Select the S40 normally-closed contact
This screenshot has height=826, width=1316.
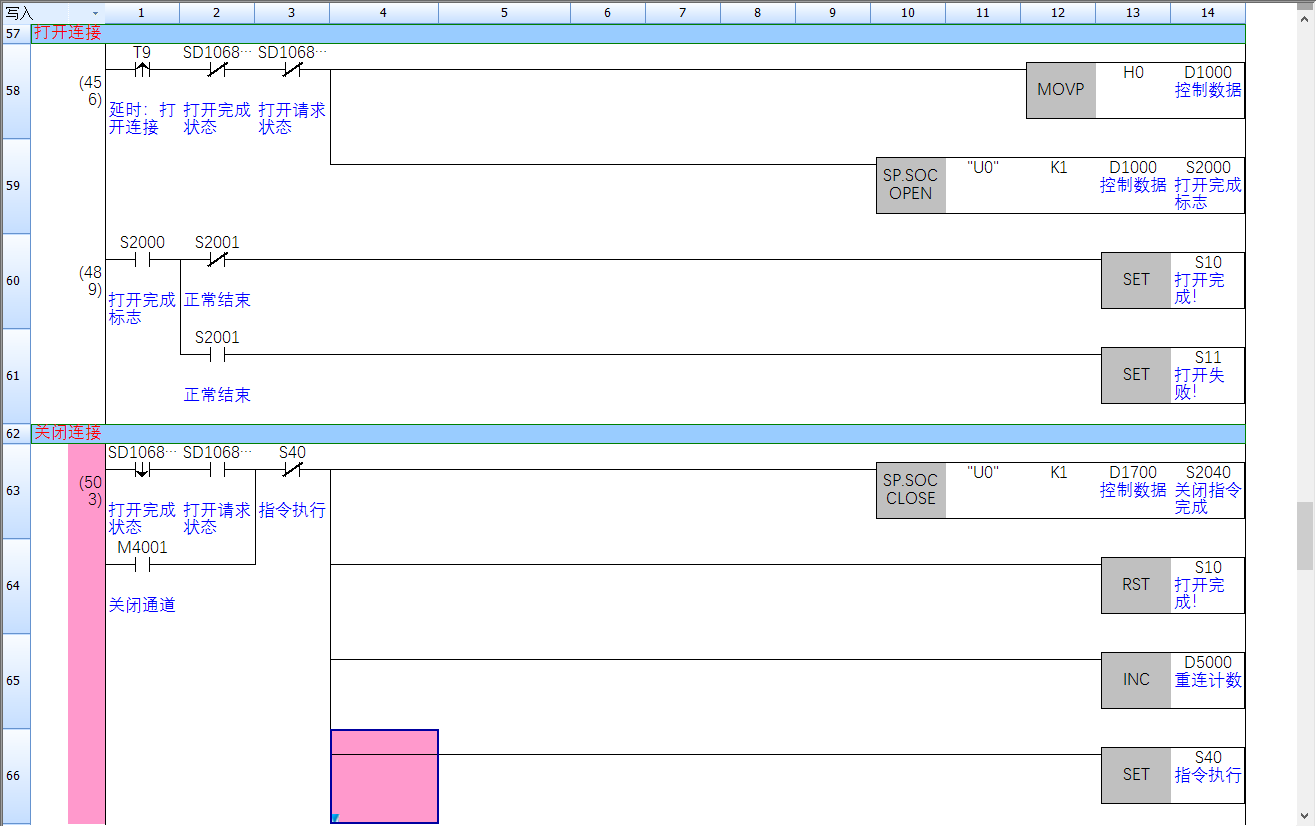tap(292, 470)
